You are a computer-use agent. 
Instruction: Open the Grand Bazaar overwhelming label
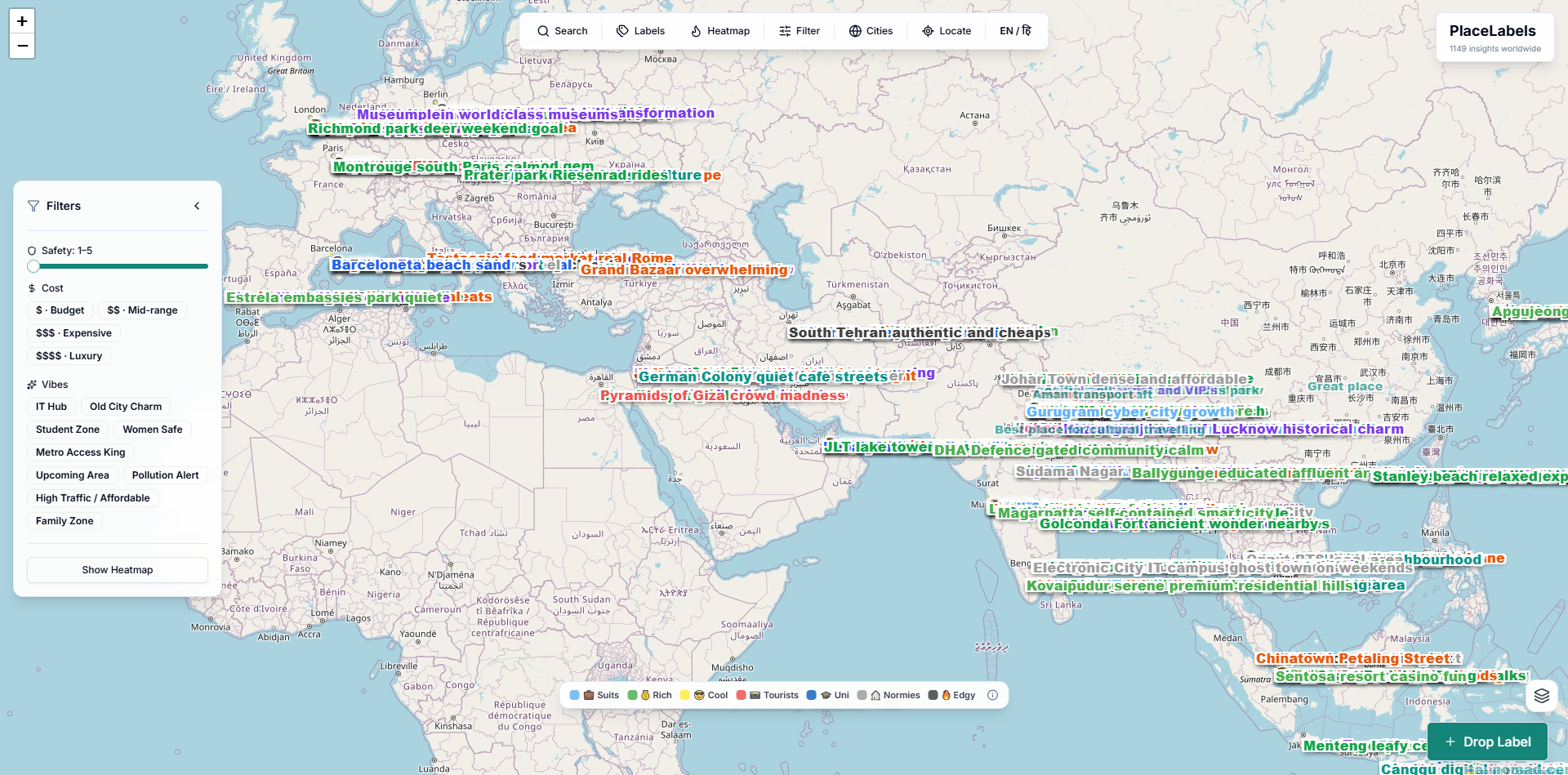pyautogui.click(x=684, y=270)
